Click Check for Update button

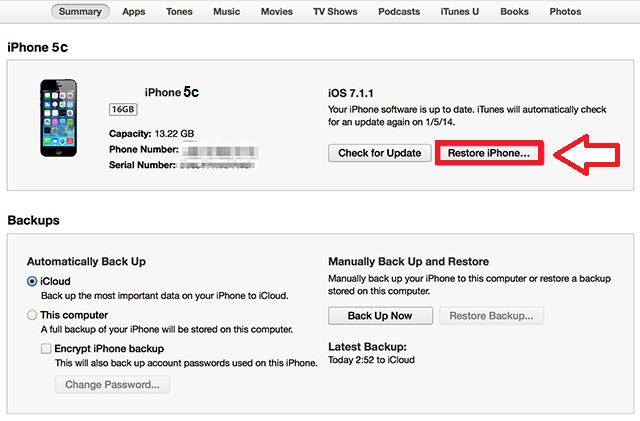pyautogui.click(x=380, y=153)
